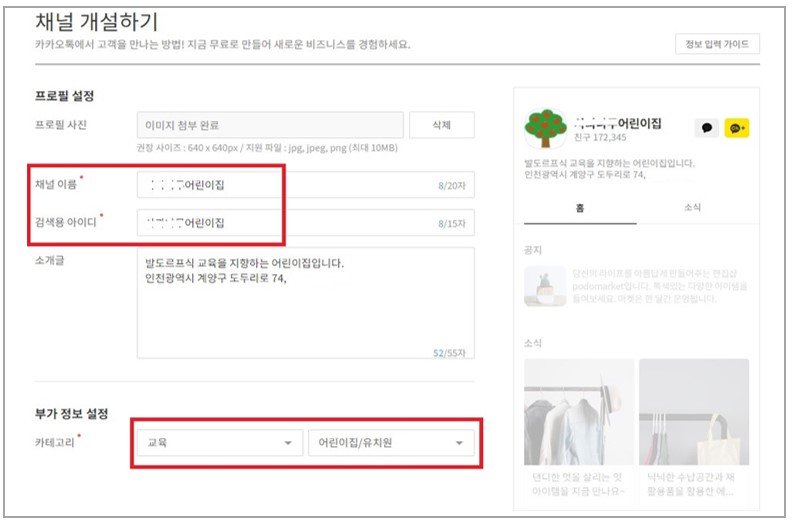Click the 공지 notice thumbnail image

[545, 286]
